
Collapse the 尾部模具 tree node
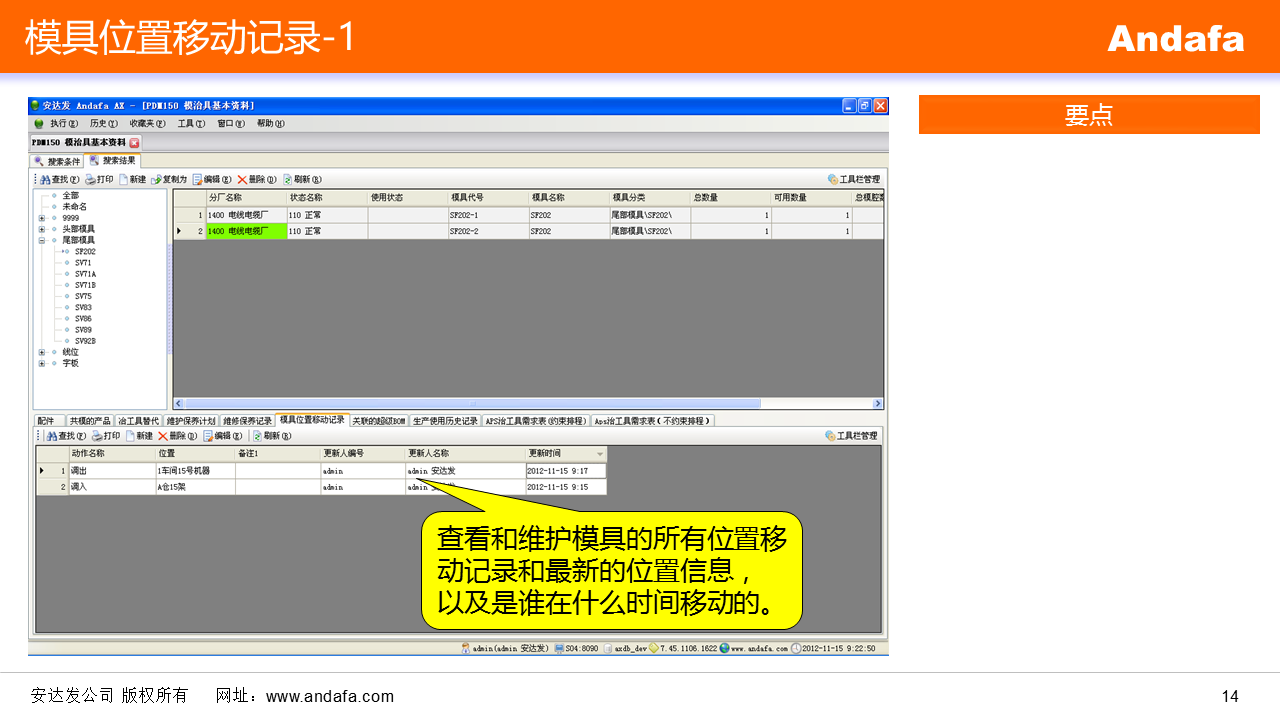(42, 240)
